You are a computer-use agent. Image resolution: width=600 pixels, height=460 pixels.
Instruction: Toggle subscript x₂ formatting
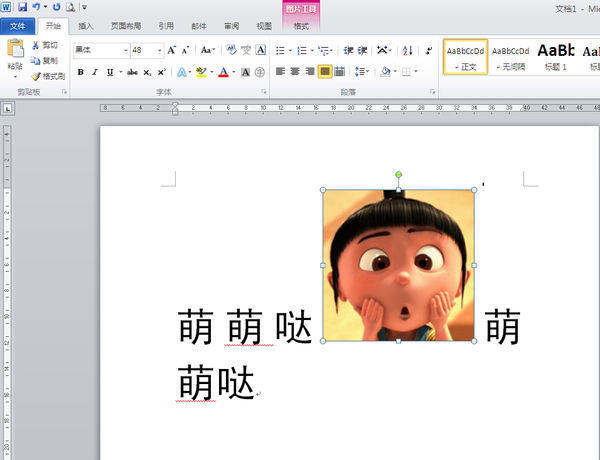click(x=147, y=72)
